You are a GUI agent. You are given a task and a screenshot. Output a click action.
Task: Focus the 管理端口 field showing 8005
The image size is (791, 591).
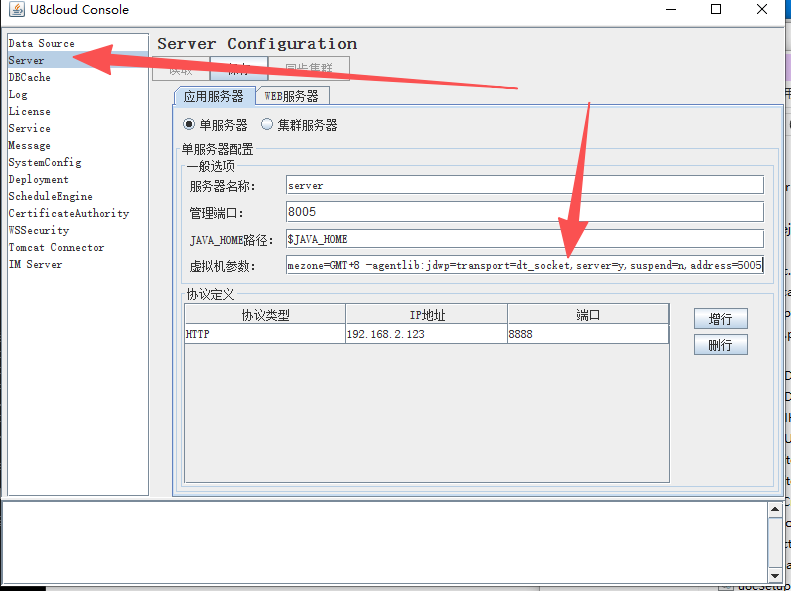(x=524, y=212)
